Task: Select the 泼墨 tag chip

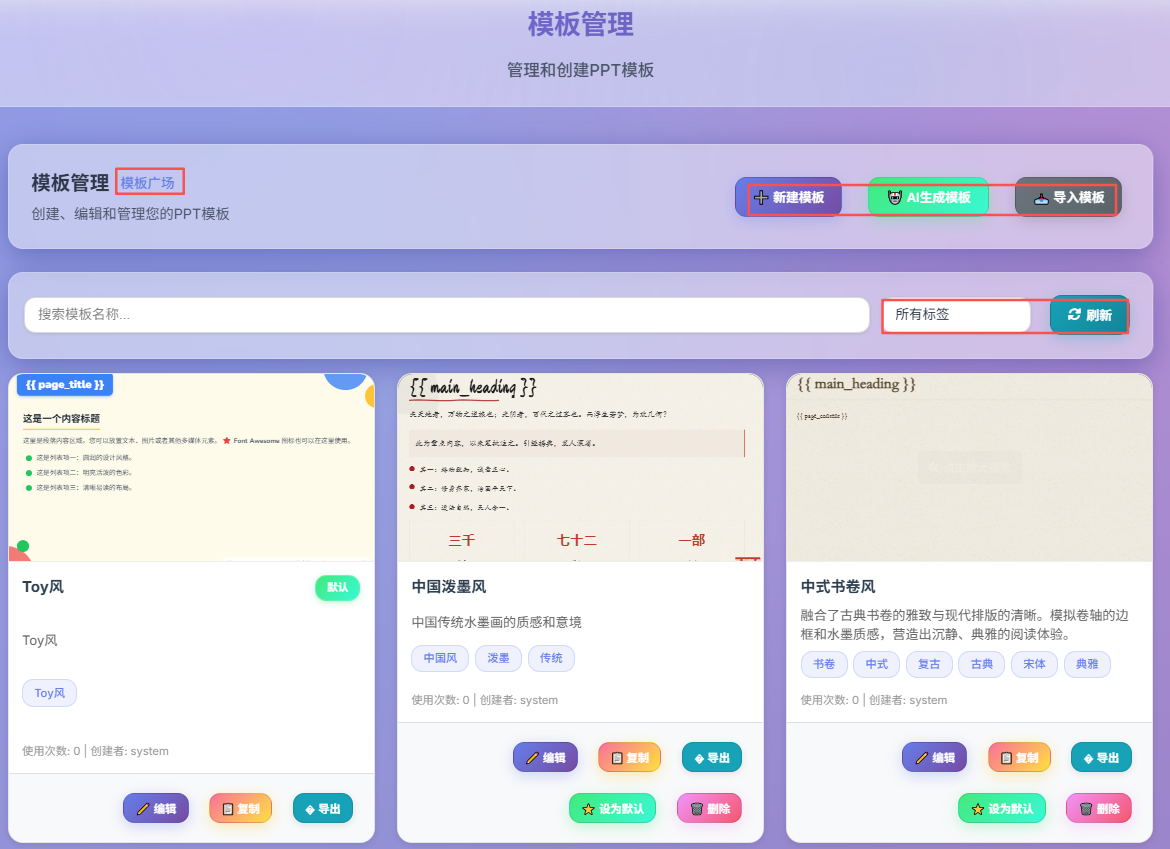Action: [498, 658]
